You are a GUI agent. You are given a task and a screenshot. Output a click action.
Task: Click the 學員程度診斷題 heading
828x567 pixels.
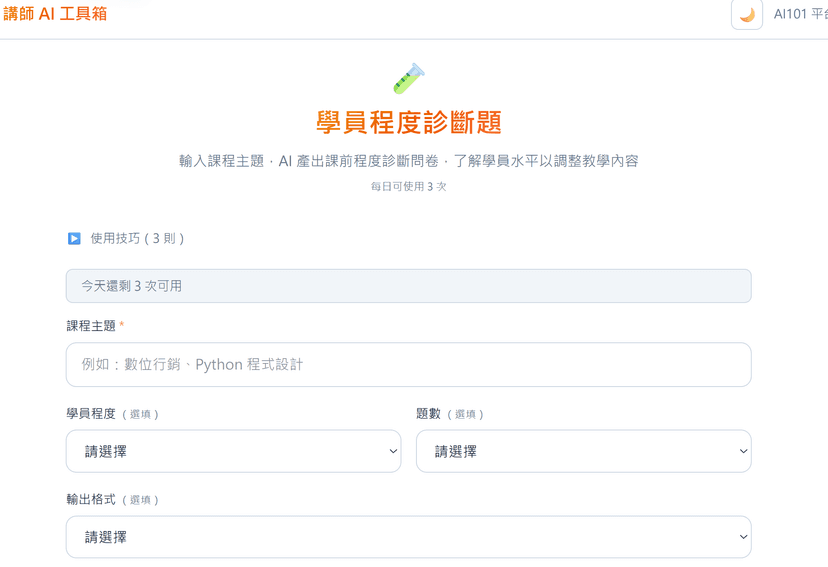tap(409, 122)
